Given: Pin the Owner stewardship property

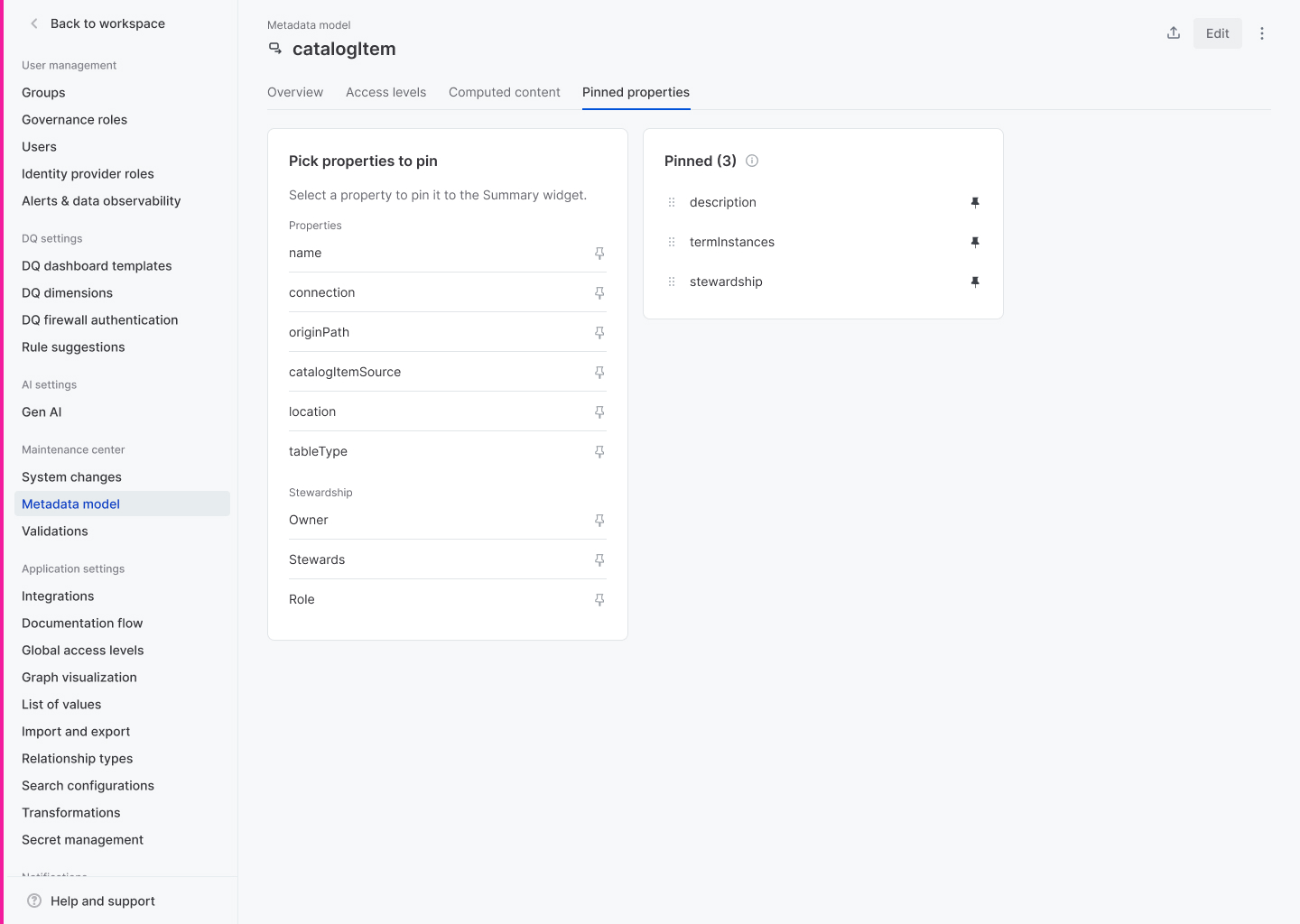Looking at the screenshot, I should pos(599,521).
